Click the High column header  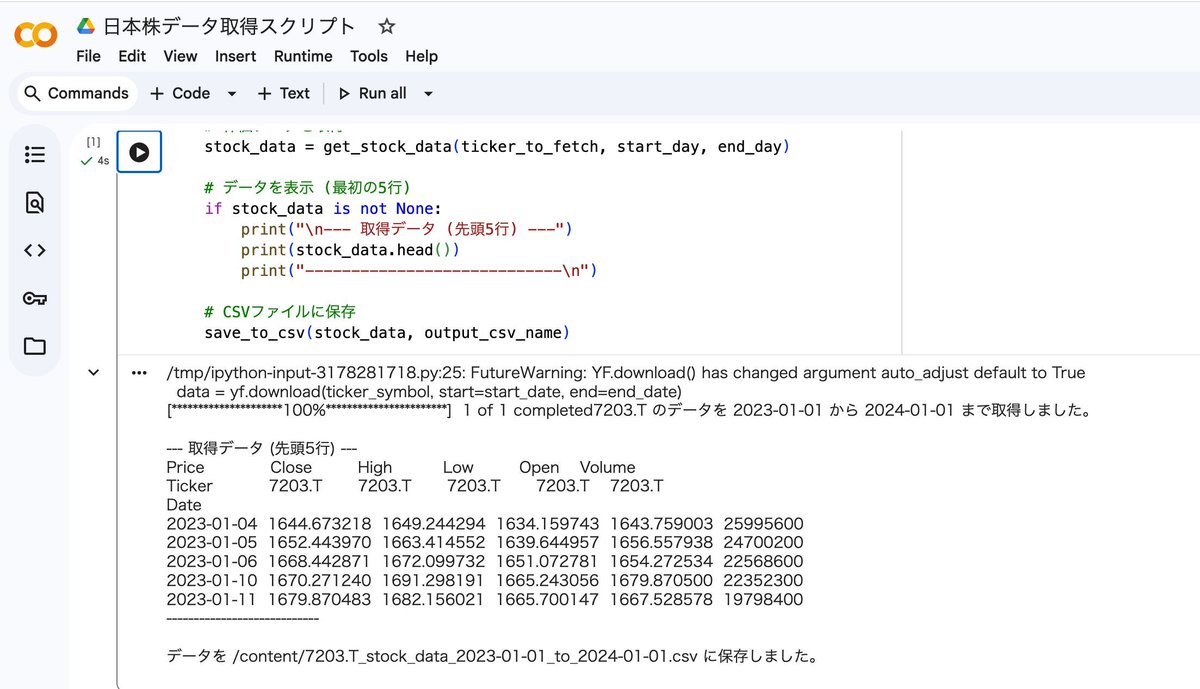tap(375, 467)
